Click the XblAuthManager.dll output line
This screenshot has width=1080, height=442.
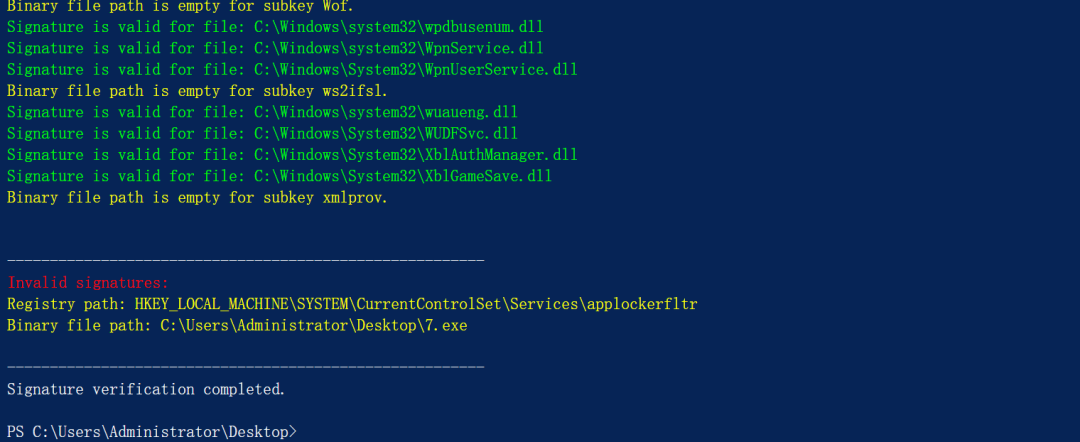[292, 155]
